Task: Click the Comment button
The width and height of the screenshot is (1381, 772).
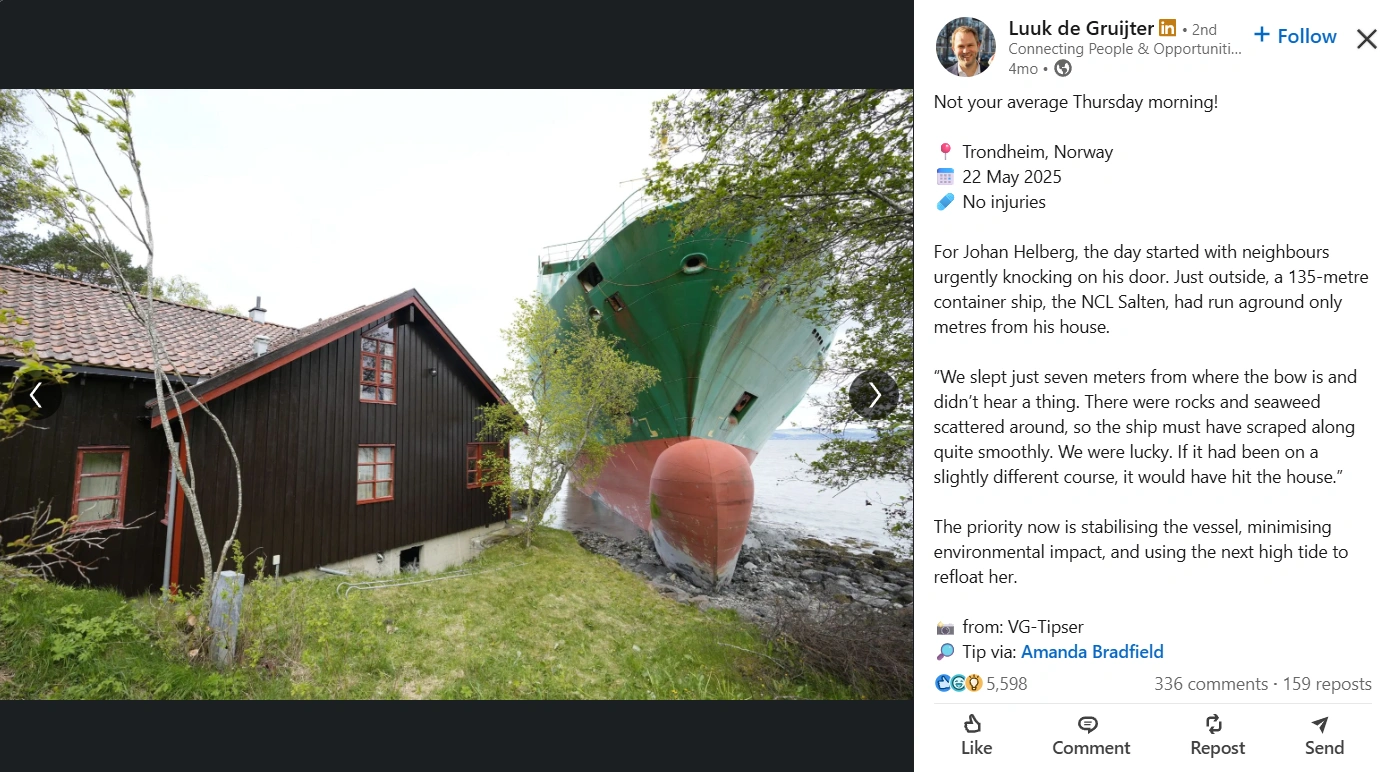Action: click(1090, 736)
